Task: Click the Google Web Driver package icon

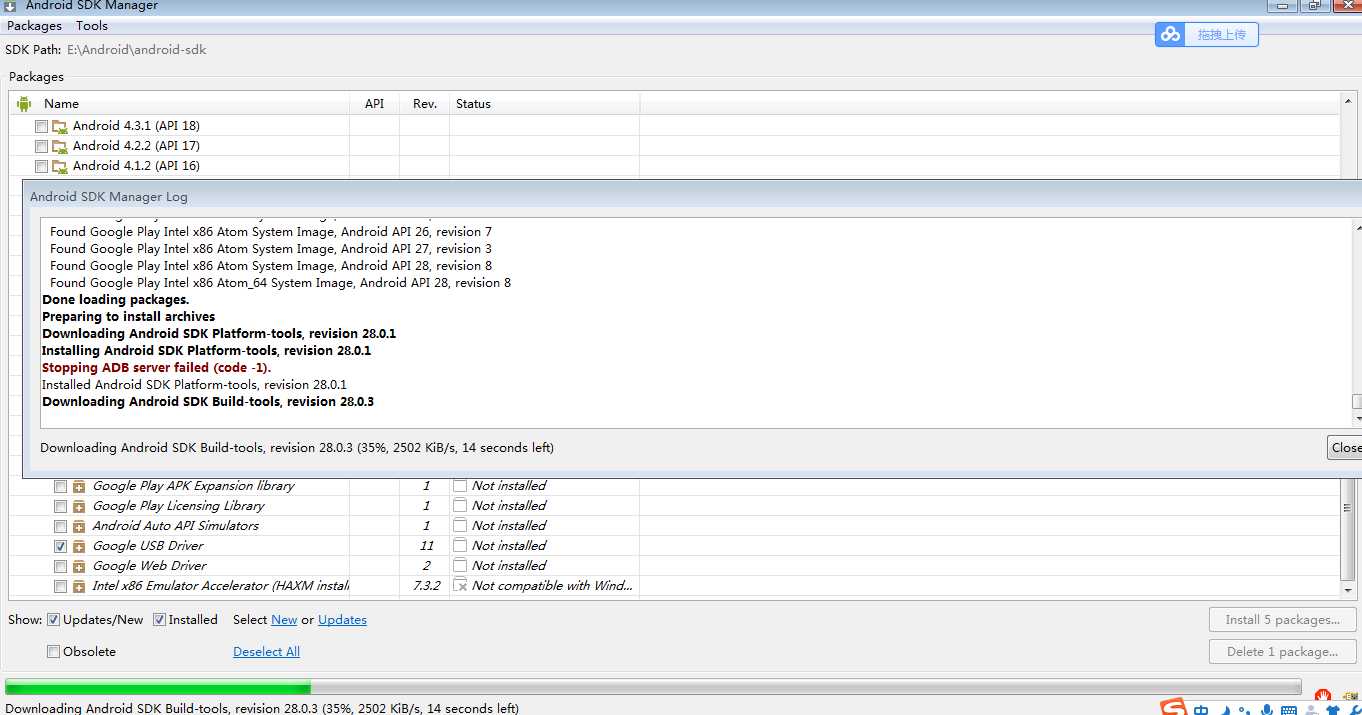Action: 79,566
